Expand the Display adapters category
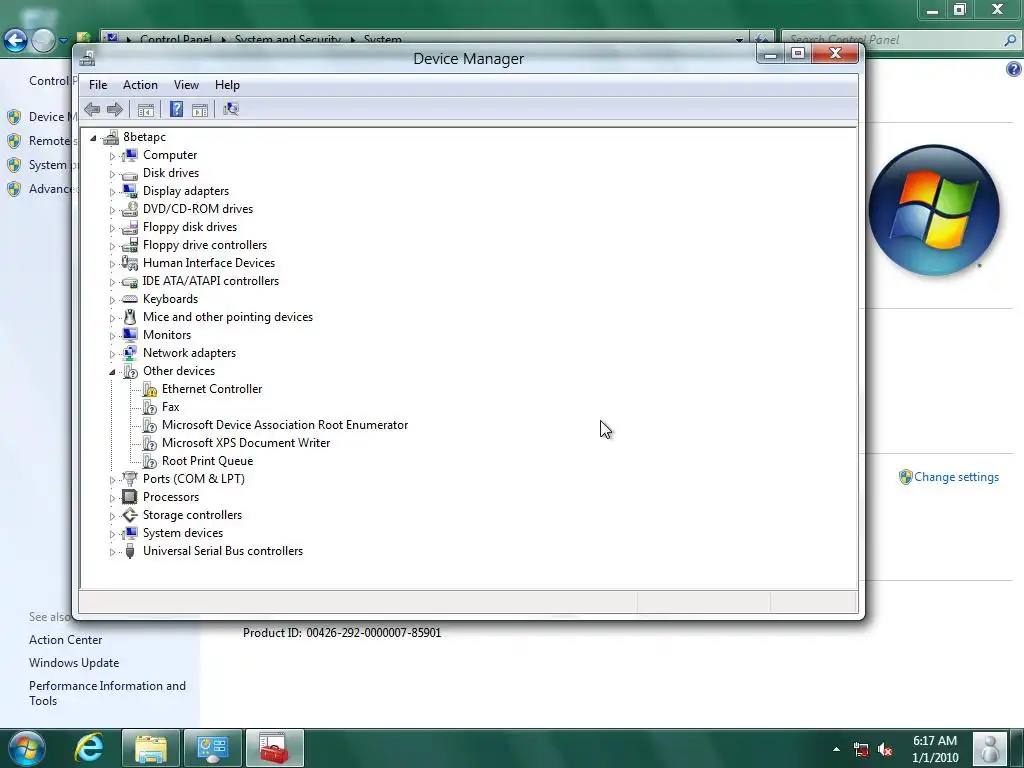The width and height of the screenshot is (1024, 768). click(112, 192)
